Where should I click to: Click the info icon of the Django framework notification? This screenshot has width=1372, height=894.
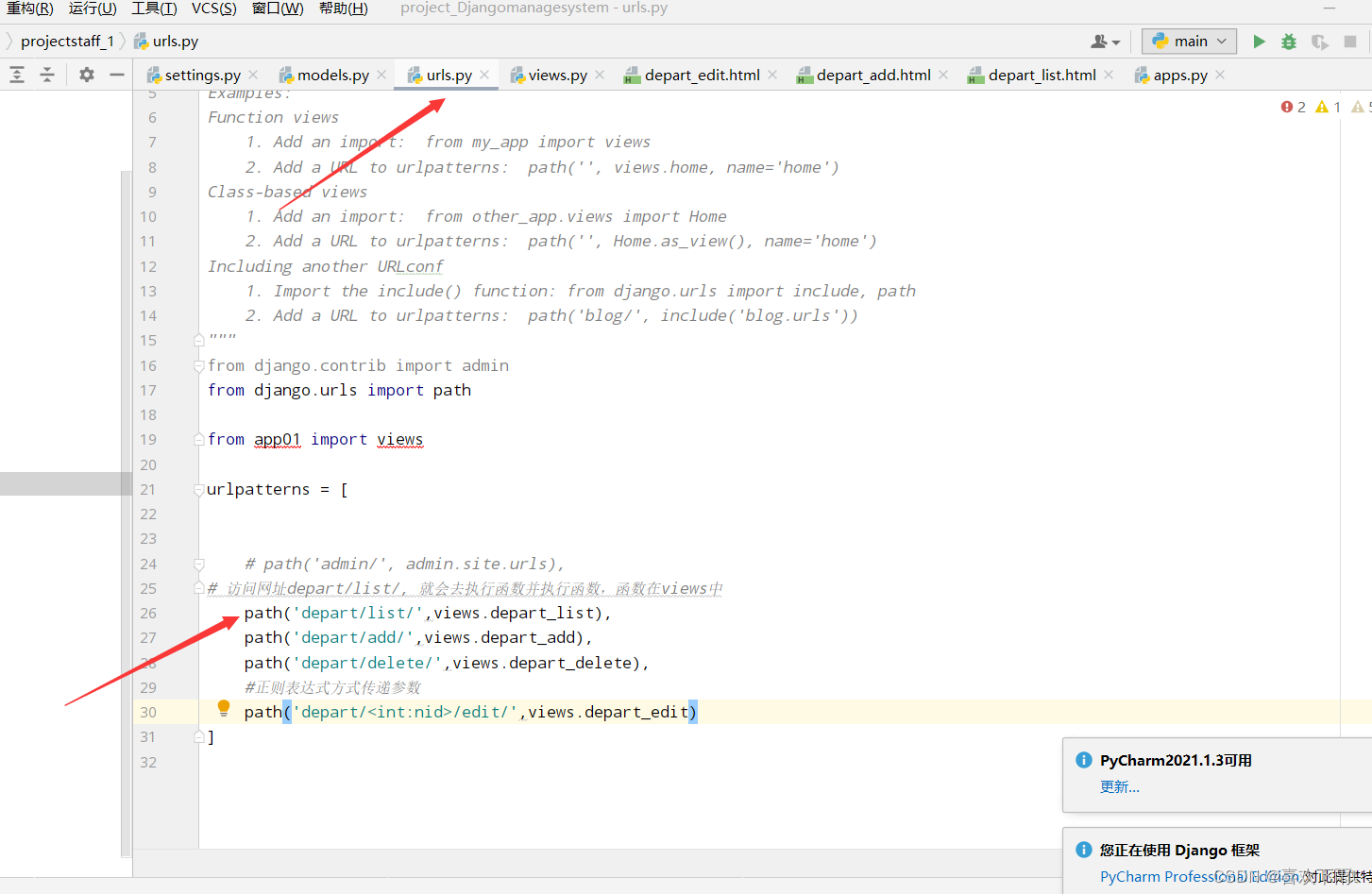[x=1084, y=850]
